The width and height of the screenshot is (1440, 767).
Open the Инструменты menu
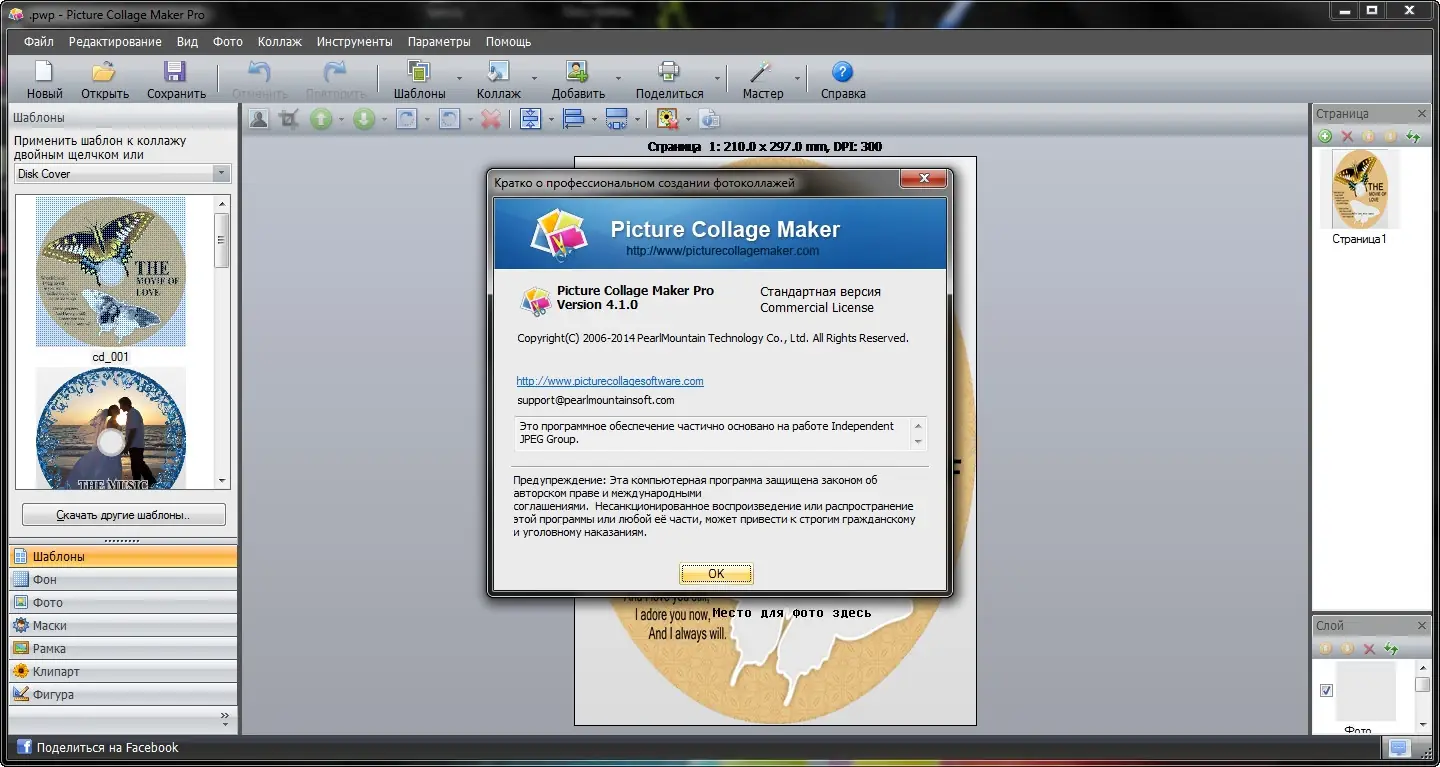(354, 42)
